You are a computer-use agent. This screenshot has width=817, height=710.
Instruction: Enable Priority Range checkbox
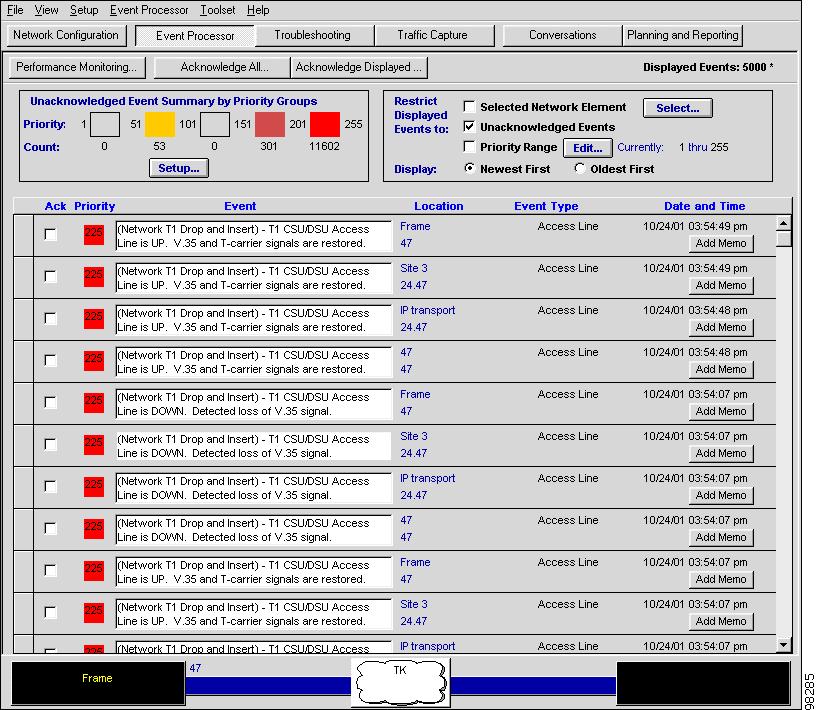pyautogui.click(x=469, y=147)
